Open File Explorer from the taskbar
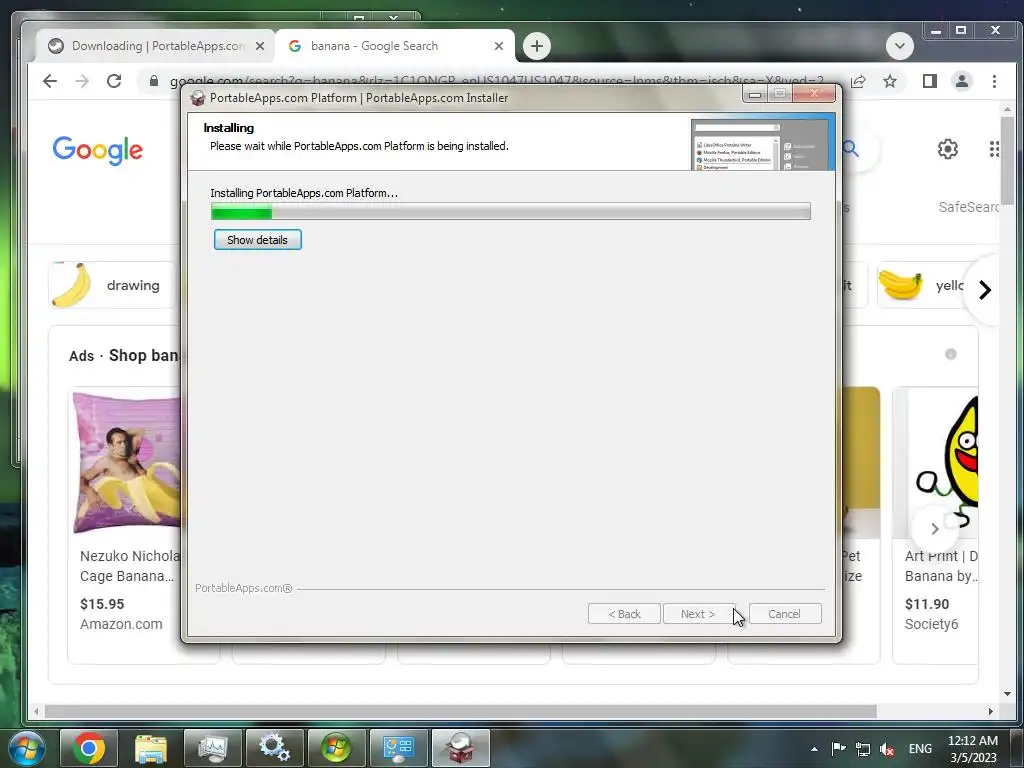 (151, 748)
